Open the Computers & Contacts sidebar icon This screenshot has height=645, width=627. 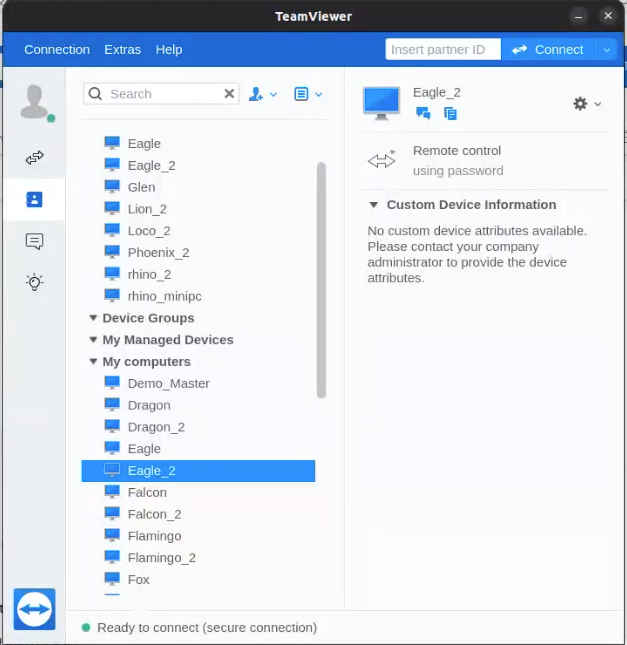click(x=34, y=200)
